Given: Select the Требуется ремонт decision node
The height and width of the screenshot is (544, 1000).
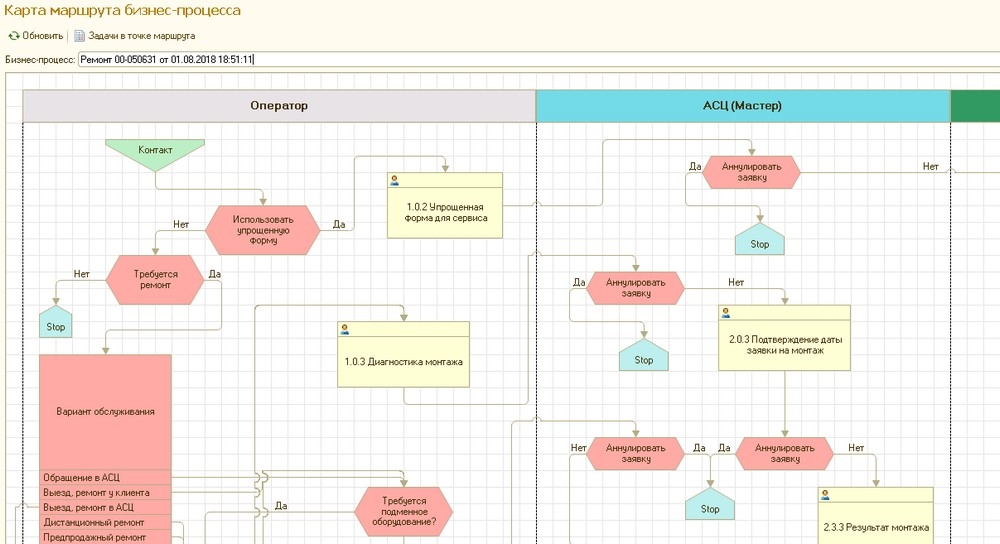Looking at the screenshot, I should coord(154,278).
